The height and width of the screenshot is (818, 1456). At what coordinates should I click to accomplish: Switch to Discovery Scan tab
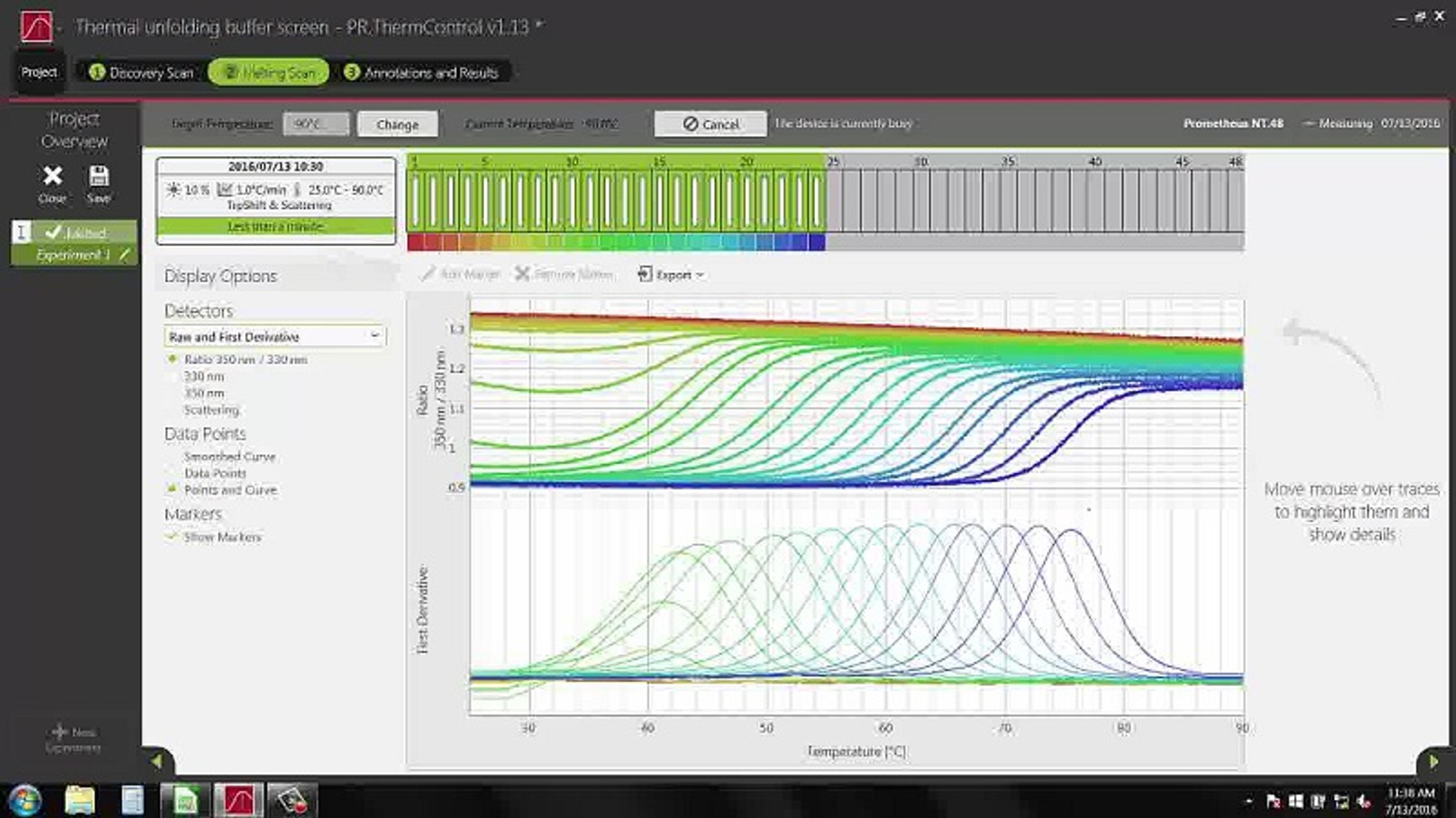[x=142, y=73]
